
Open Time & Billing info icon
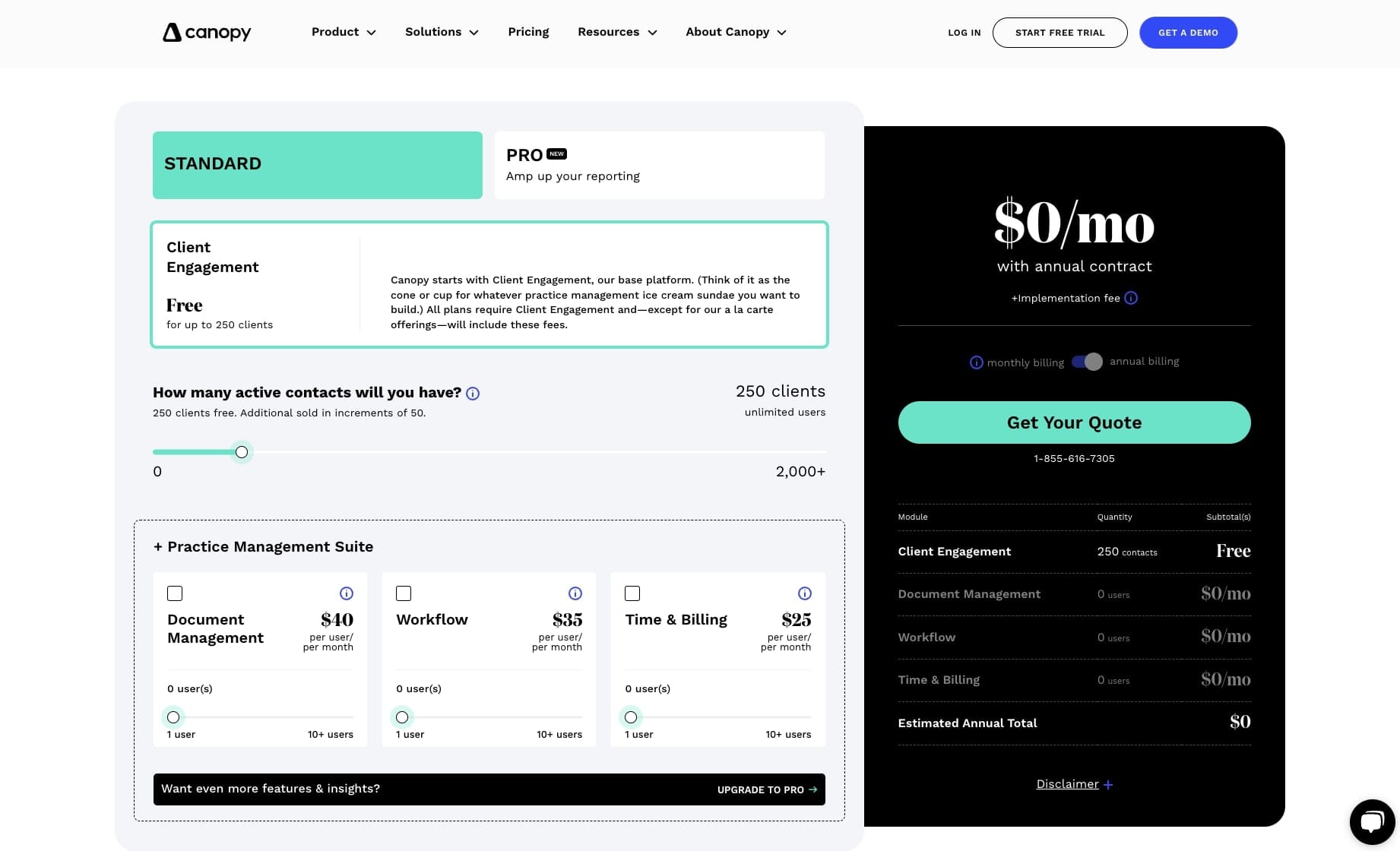(x=805, y=593)
